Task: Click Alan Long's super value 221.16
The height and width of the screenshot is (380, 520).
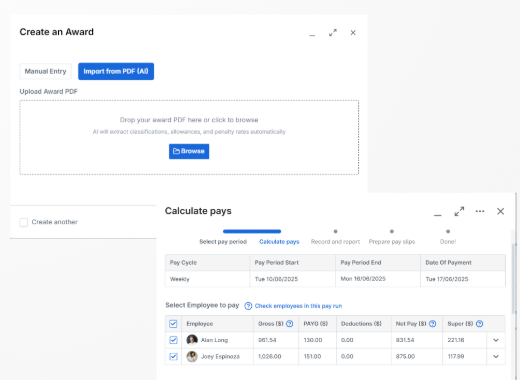Action: (x=456, y=340)
